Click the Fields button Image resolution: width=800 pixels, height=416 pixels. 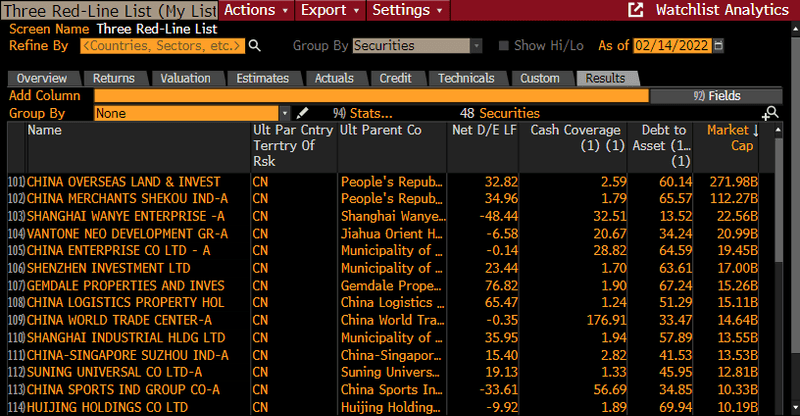click(x=716, y=96)
